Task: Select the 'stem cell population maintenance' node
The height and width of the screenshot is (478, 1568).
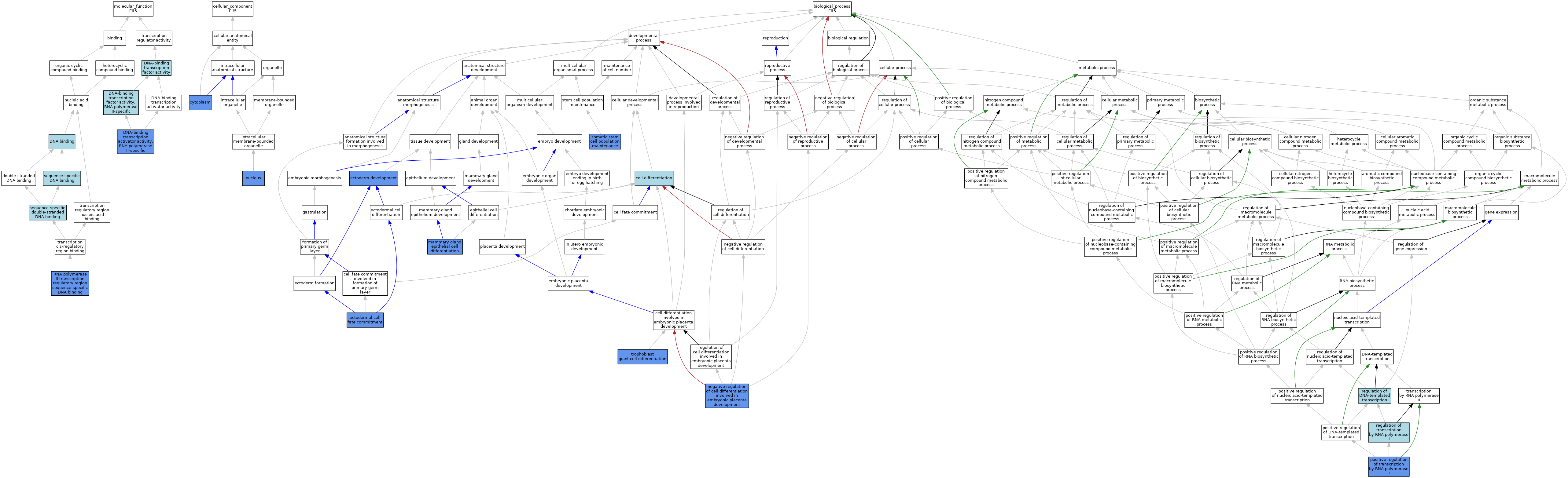Action: tap(583, 102)
